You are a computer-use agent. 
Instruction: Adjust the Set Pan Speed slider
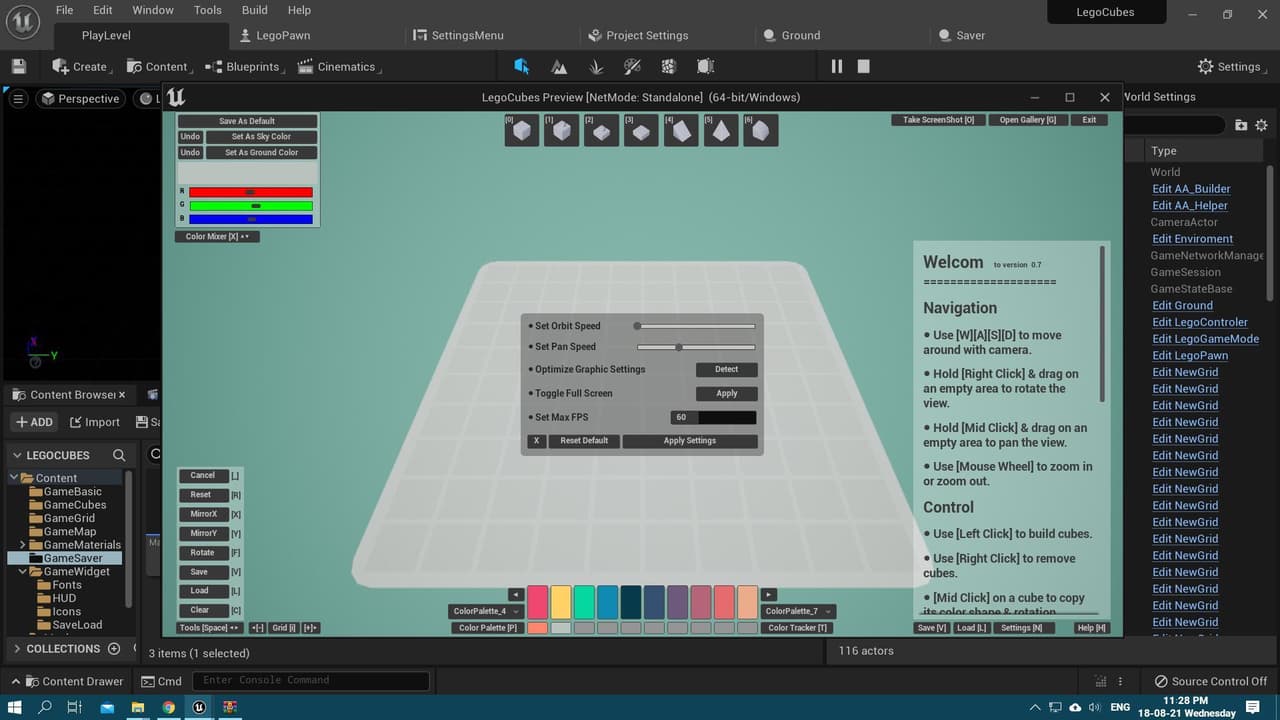click(695, 347)
